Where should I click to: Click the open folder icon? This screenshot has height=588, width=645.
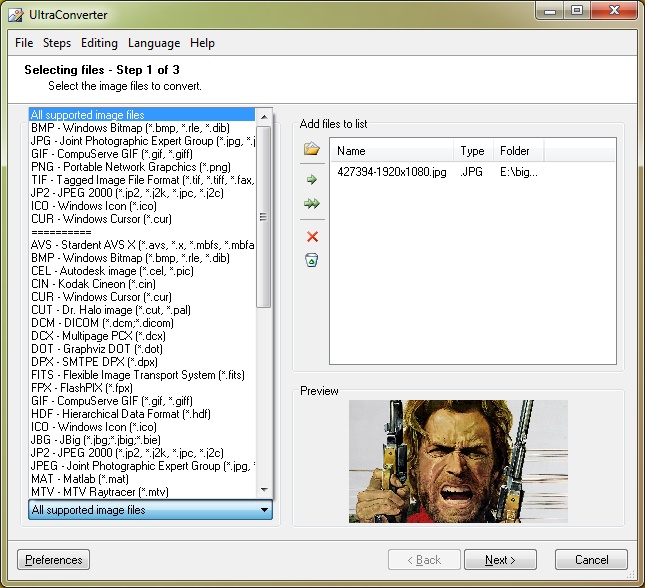click(312, 150)
